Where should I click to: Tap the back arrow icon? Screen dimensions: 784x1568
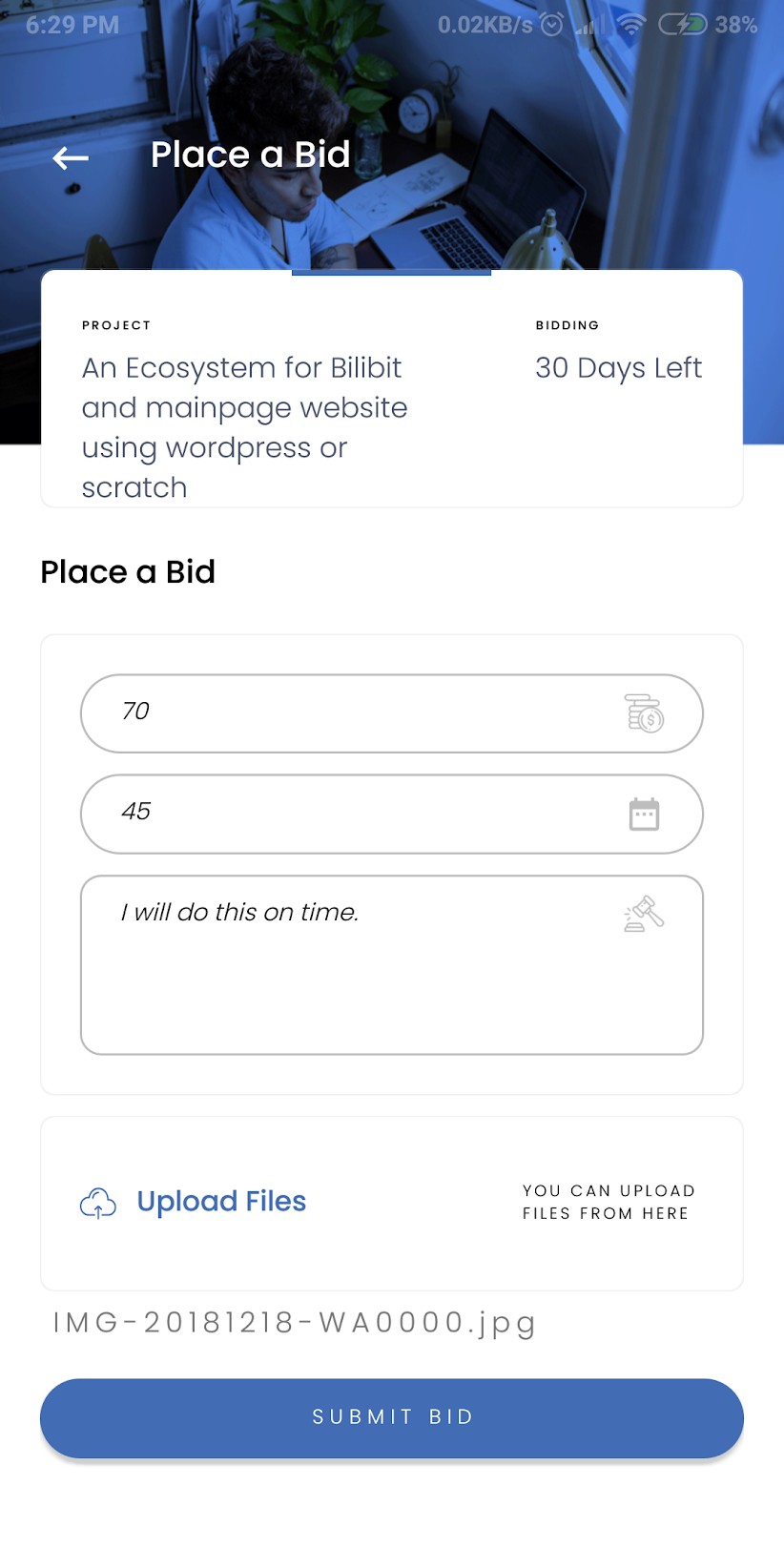(71, 157)
